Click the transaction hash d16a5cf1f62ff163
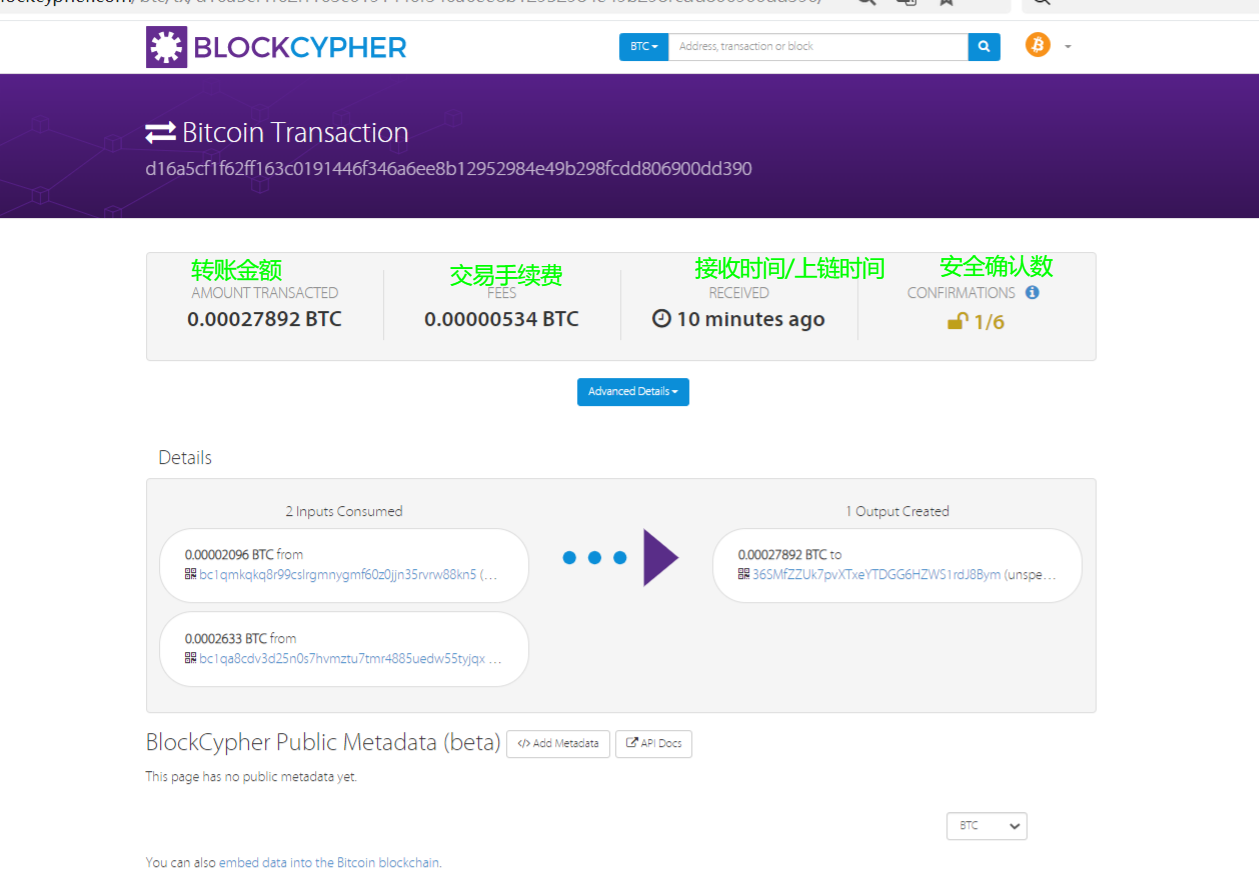The image size is (1259, 877). click(x=449, y=168)
